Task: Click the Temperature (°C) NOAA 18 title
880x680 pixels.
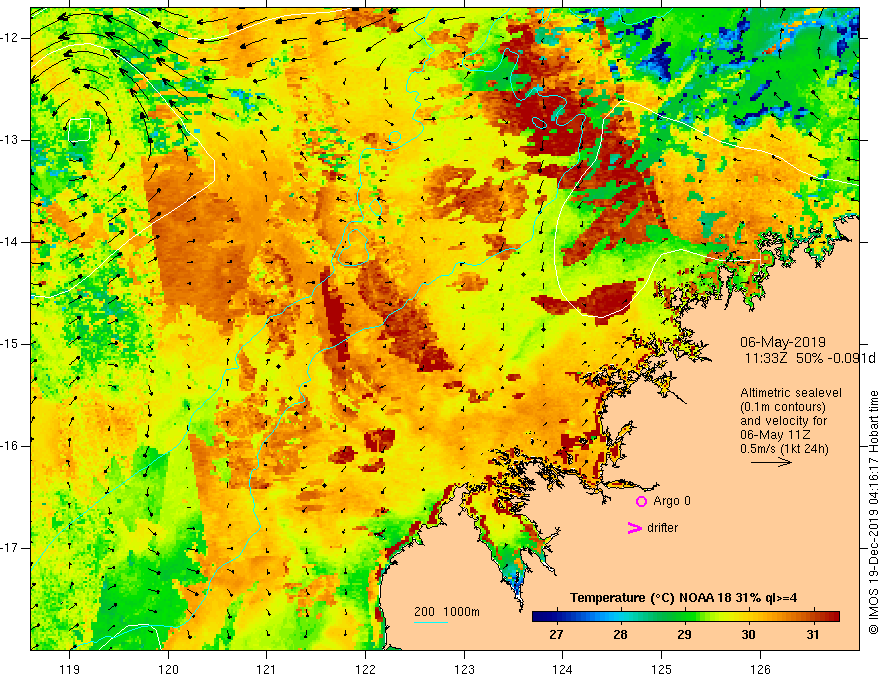Action: pos(683,598)
